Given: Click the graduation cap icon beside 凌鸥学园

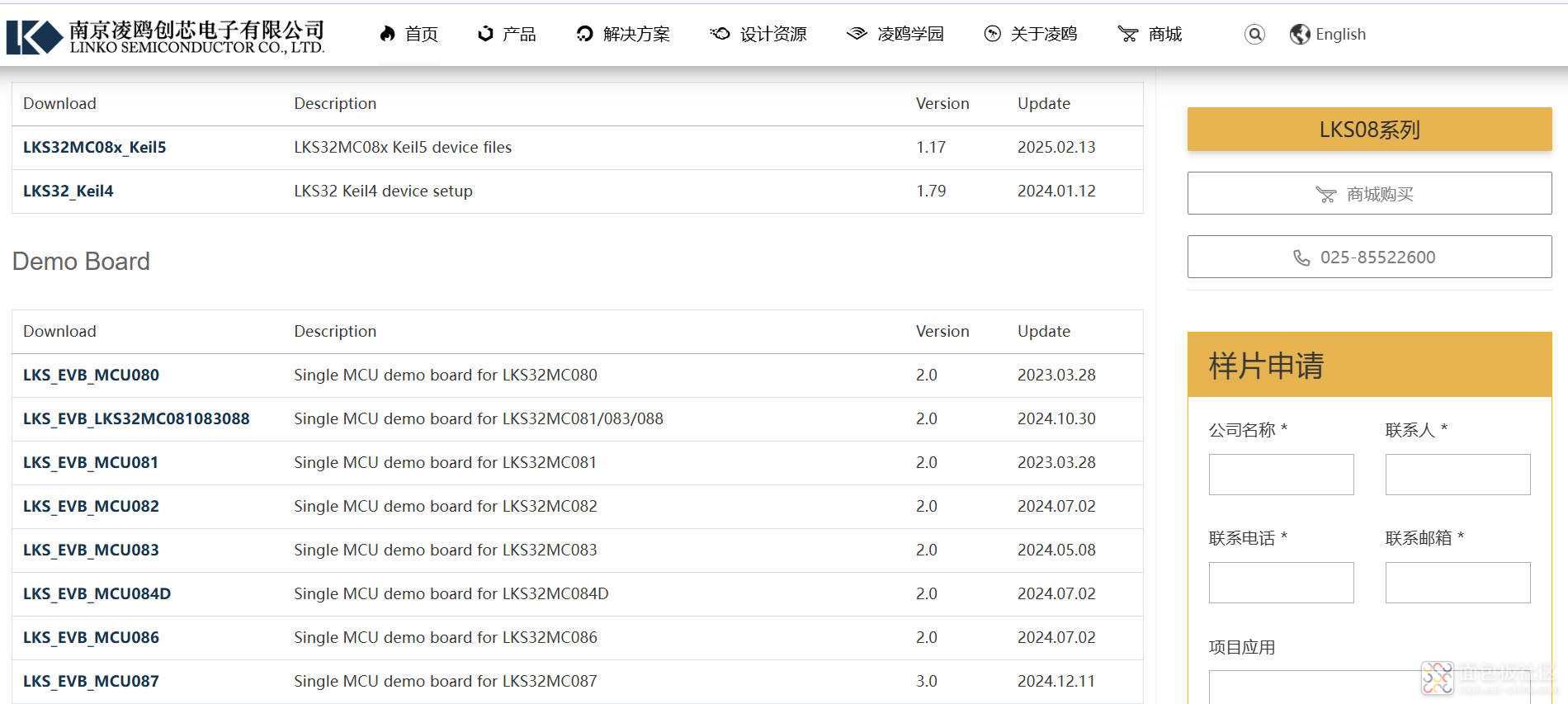Looking at the screenshot, I should click(x=857, y=34).
